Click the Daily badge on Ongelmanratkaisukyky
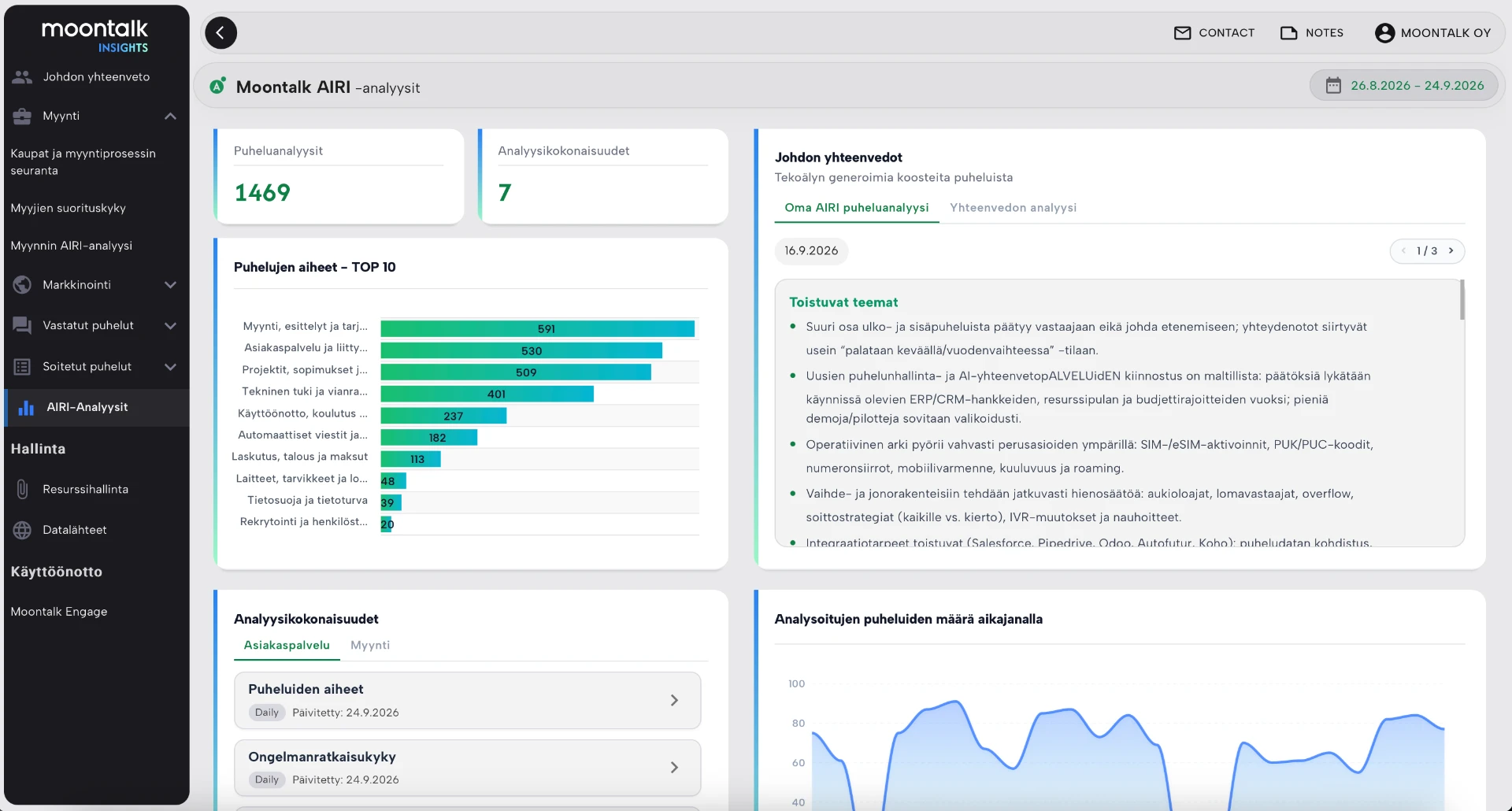The image size is (1512, 811). tap(267, 780)
